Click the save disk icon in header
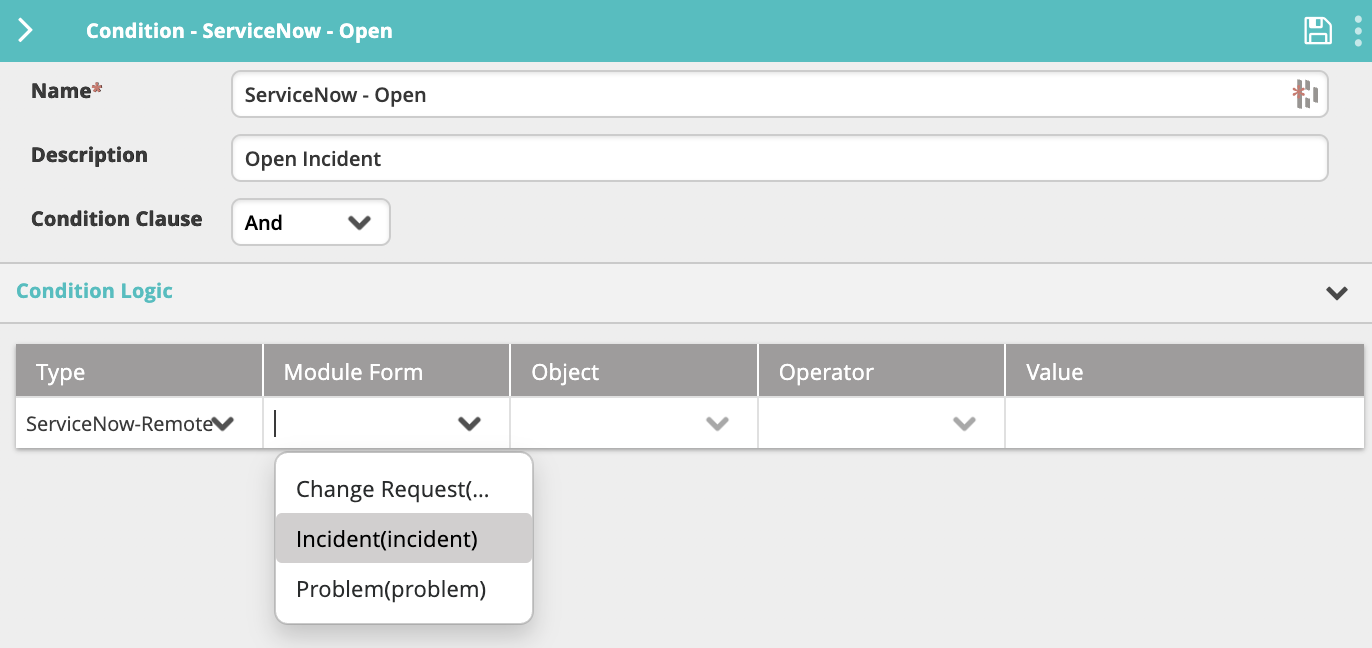This screenshot has height=648, width=1372. (x=1318, y=31)
